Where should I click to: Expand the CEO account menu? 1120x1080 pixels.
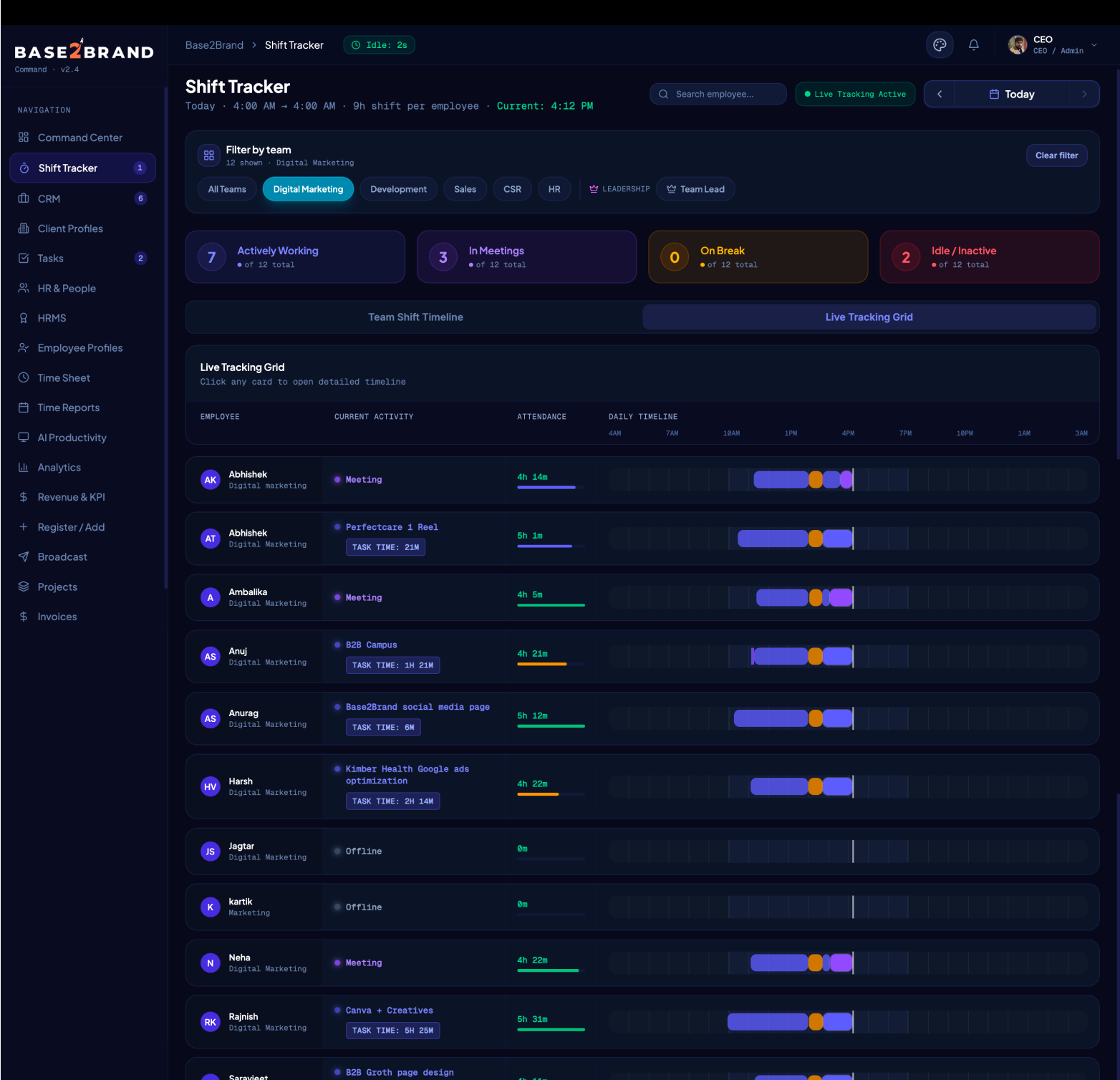pos(1053,45)
